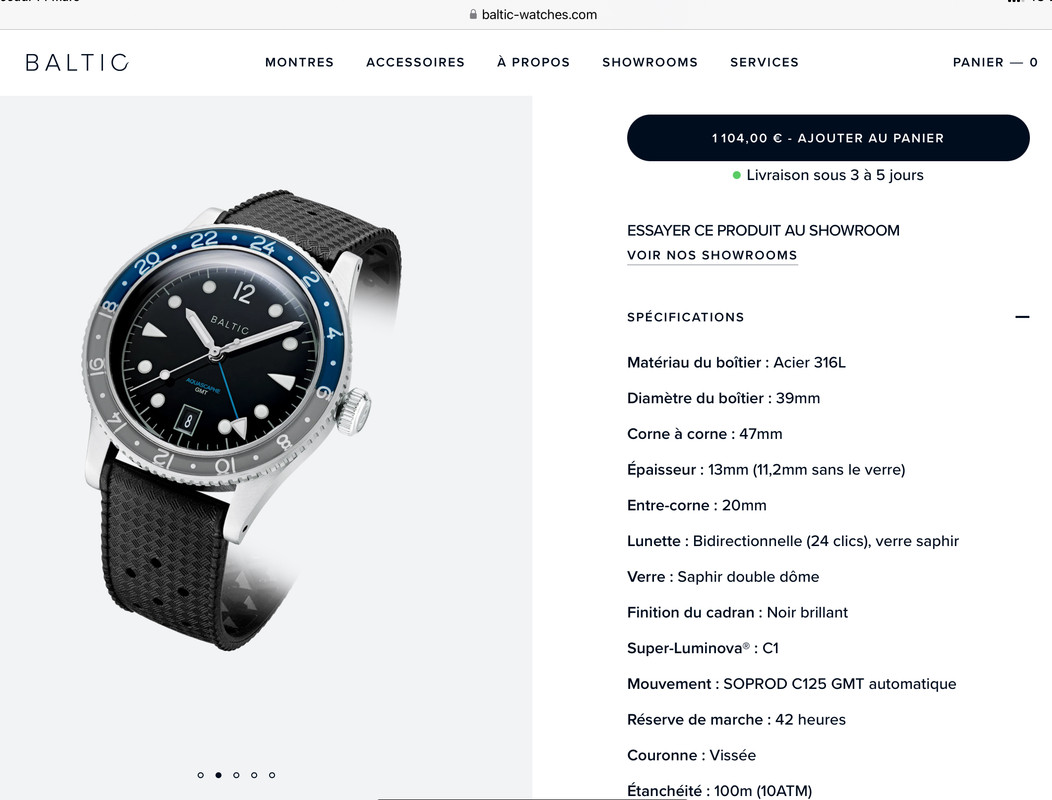This screenshot has width=1052, height=800.
Task: Collapse Spécifications with the minus icon
Action: pyautogui.click(x=1022, y=317)
